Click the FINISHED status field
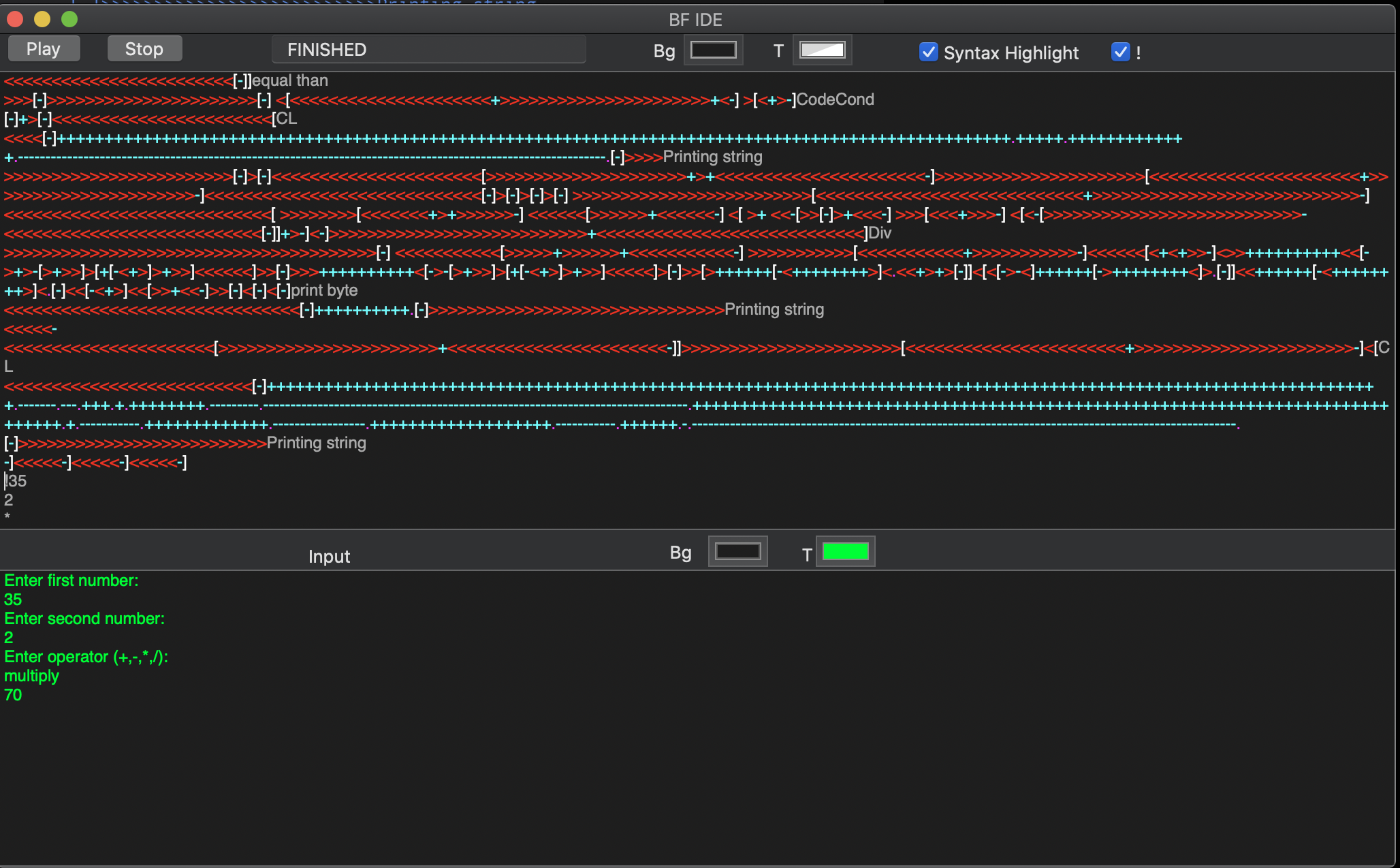 428,50
